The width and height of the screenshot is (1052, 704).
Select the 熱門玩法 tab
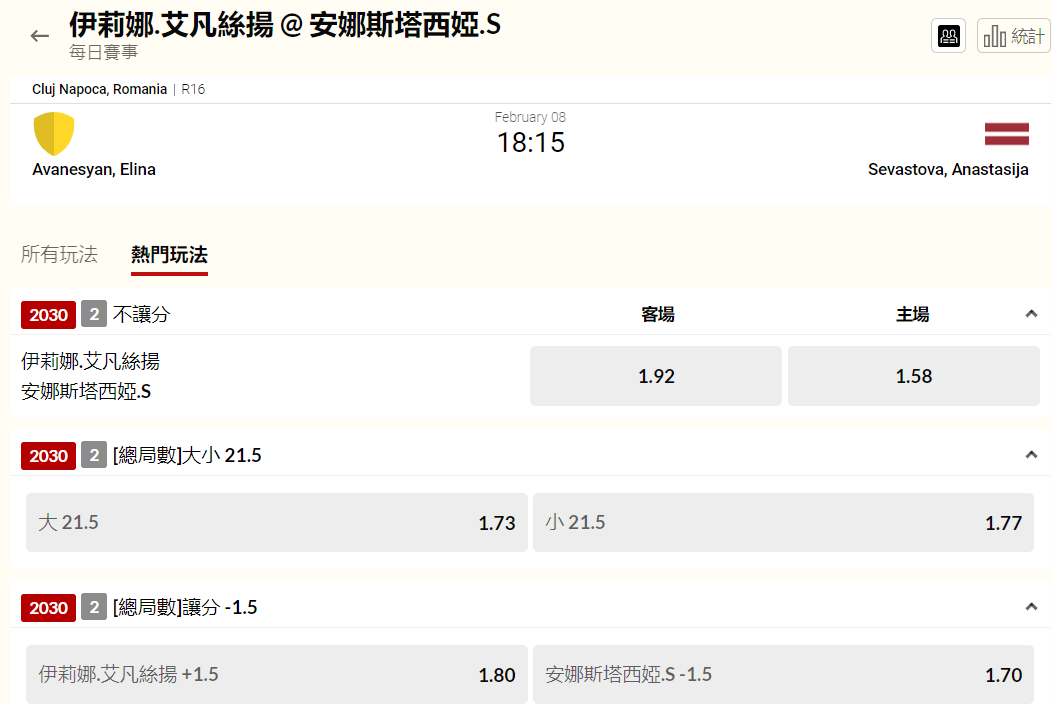[x=169, y=254]
